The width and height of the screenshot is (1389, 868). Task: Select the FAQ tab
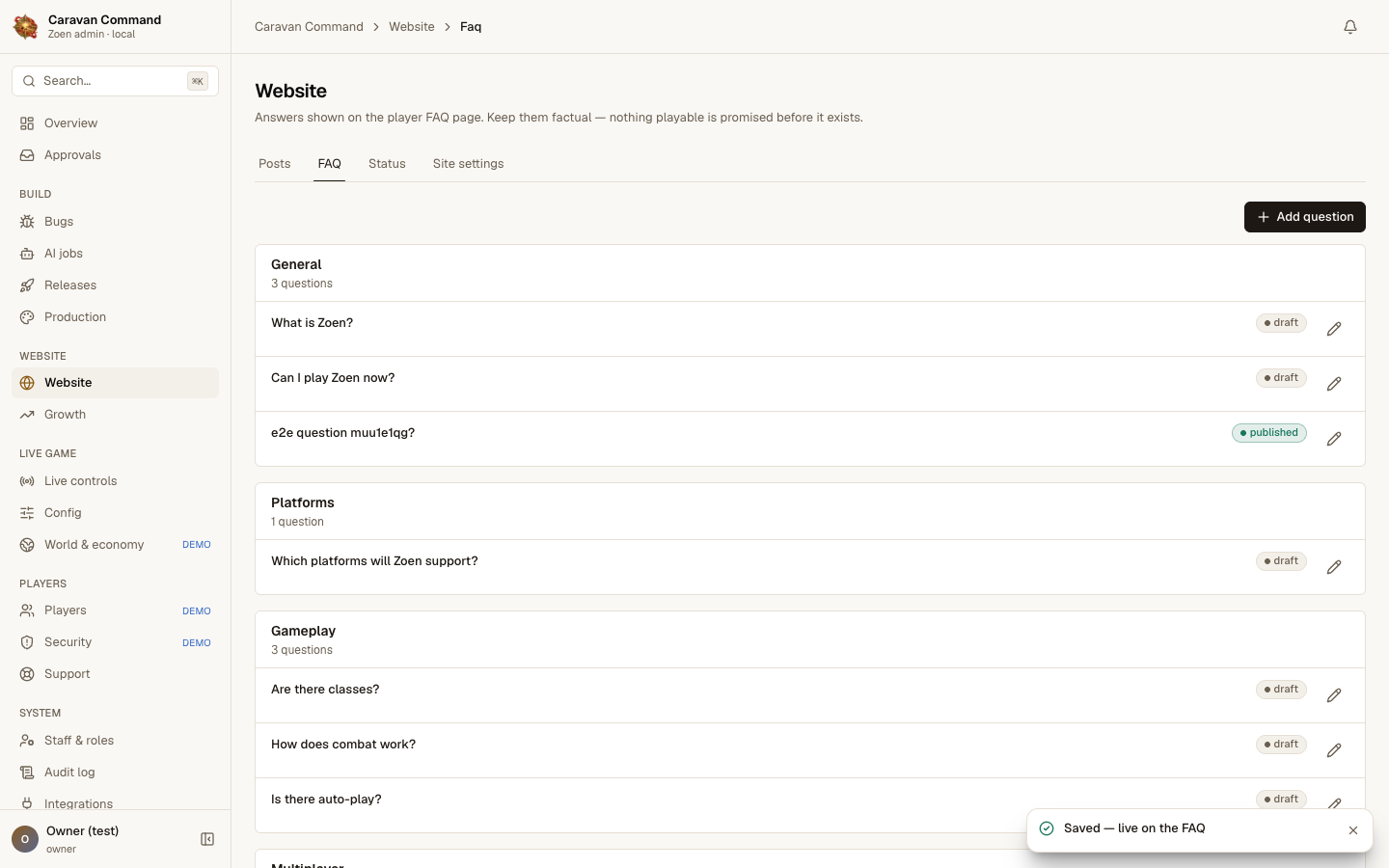point(329,164)
